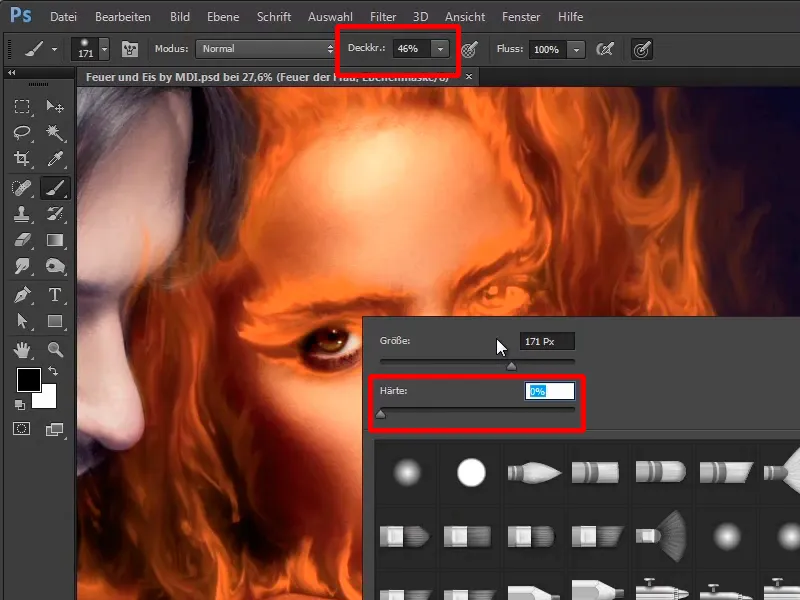800x600 pixels.
Task: Click the Fluss 100% value field
Action: (548, 49)
